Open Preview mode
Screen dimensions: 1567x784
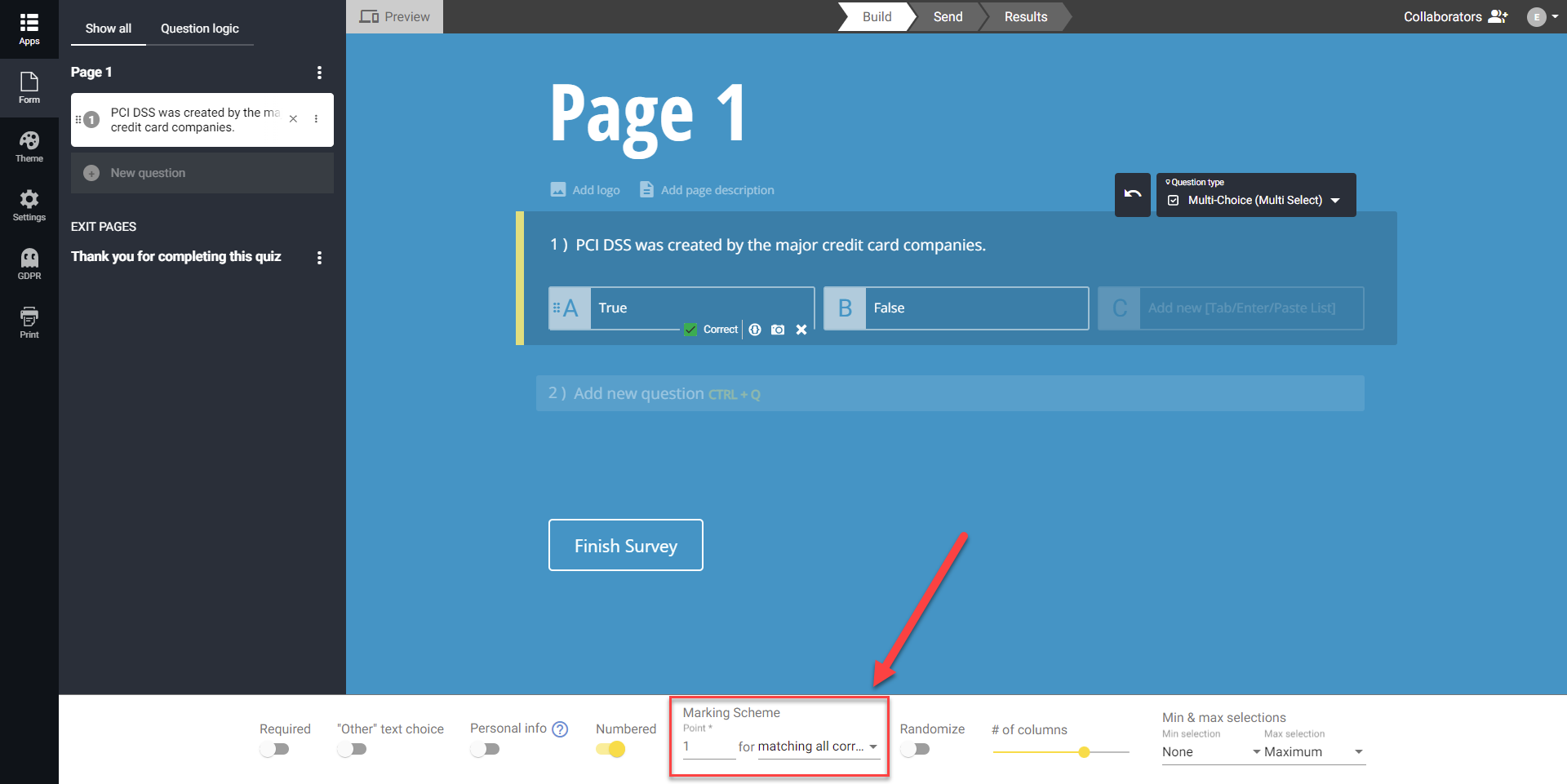point(395,16)
